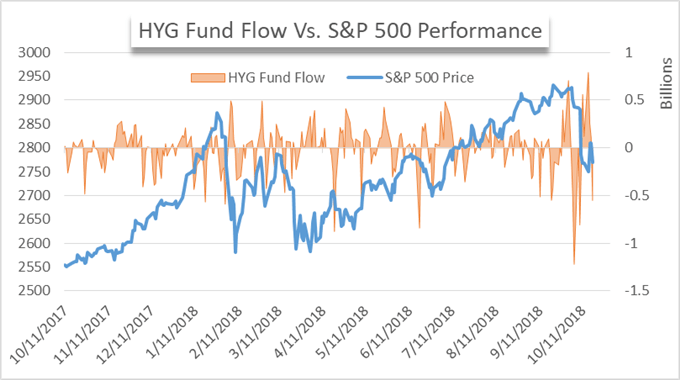Viewport: 680px width, 380px height.
Task: Click the 2800 left axis label
Action: (x=34, y=147)
